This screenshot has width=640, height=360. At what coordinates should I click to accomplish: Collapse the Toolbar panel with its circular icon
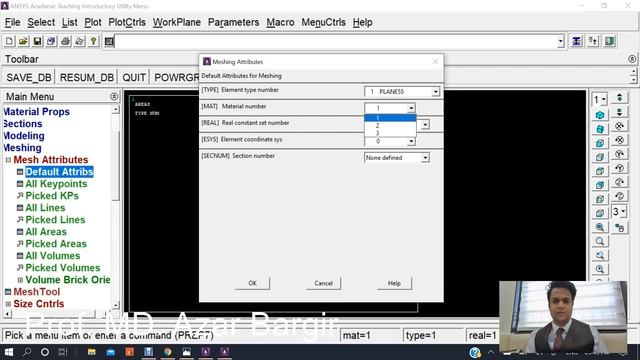(632, 59)
